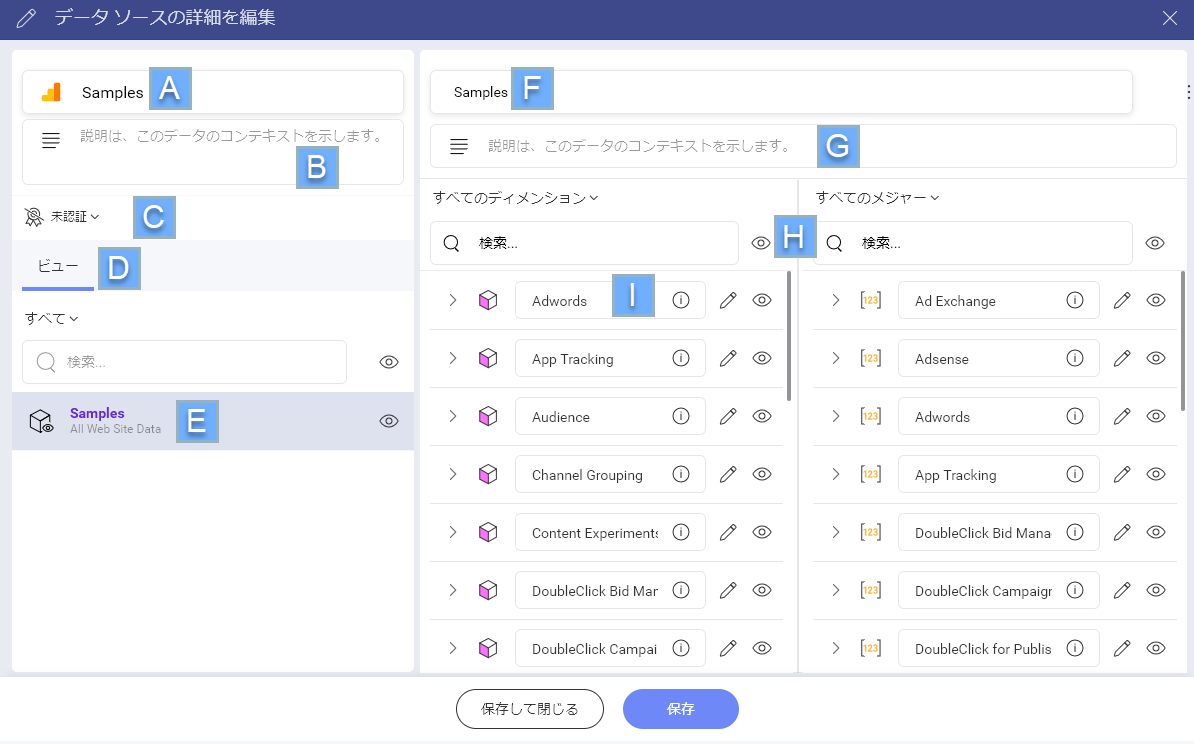
Task: Expand the Ad Exchange measure row
Action: 835,300
